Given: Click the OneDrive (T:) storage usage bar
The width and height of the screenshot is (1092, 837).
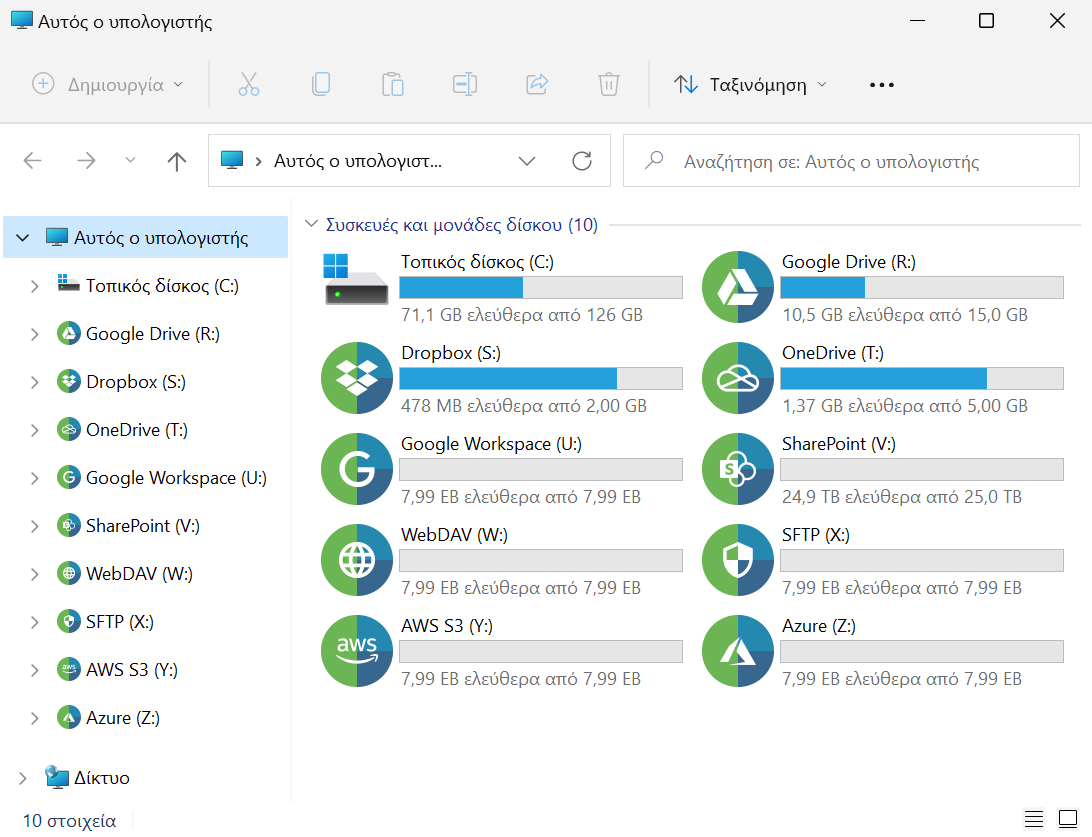Looking at the screenshot, I should (922, 379).
